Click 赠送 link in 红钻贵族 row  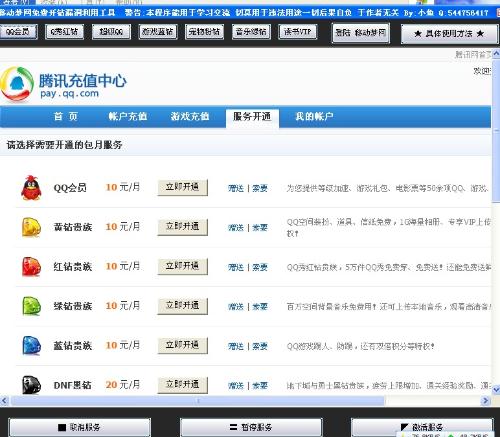click(236, 267)
